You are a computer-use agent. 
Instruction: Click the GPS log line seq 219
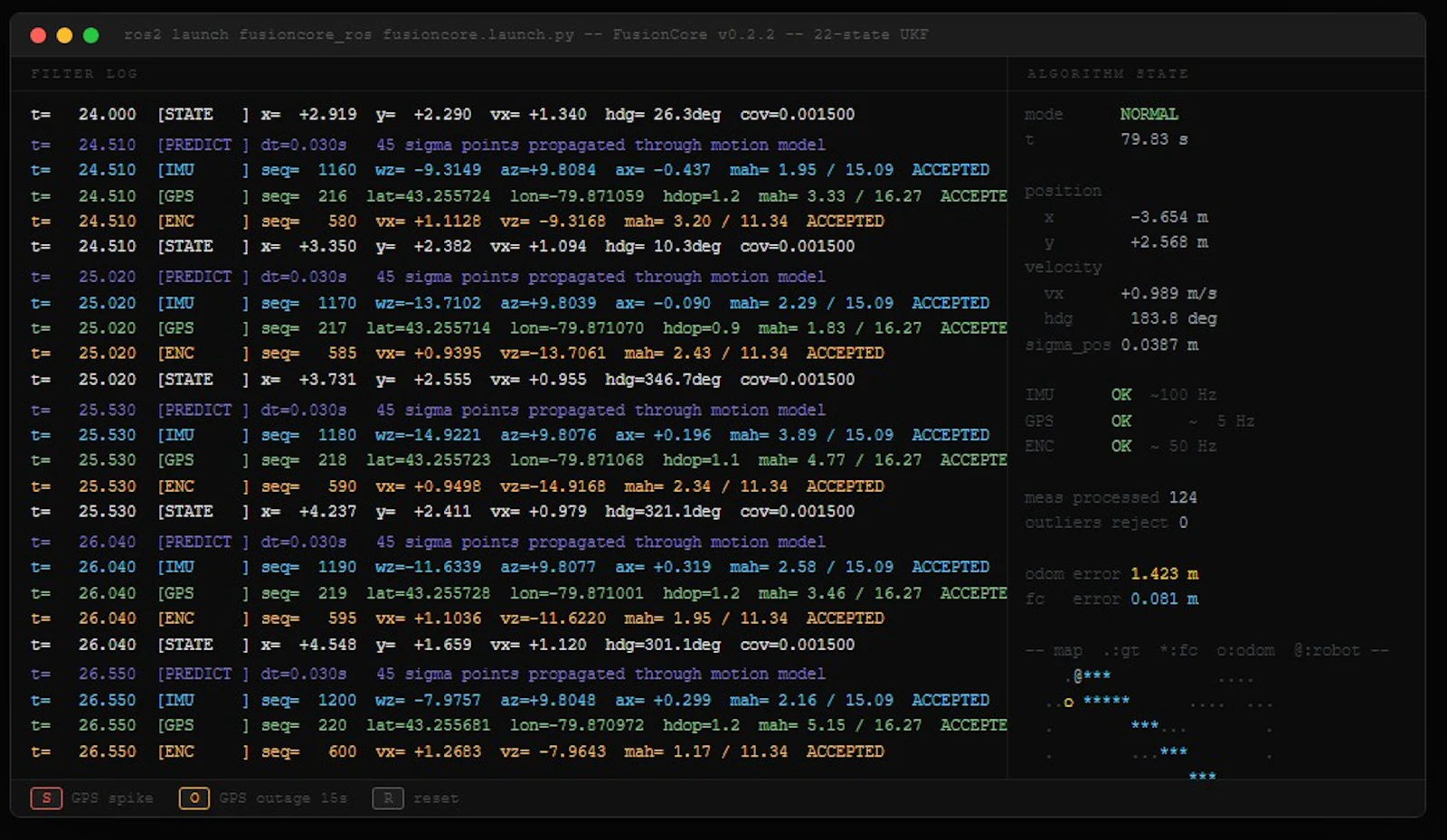tap(518, 594)
